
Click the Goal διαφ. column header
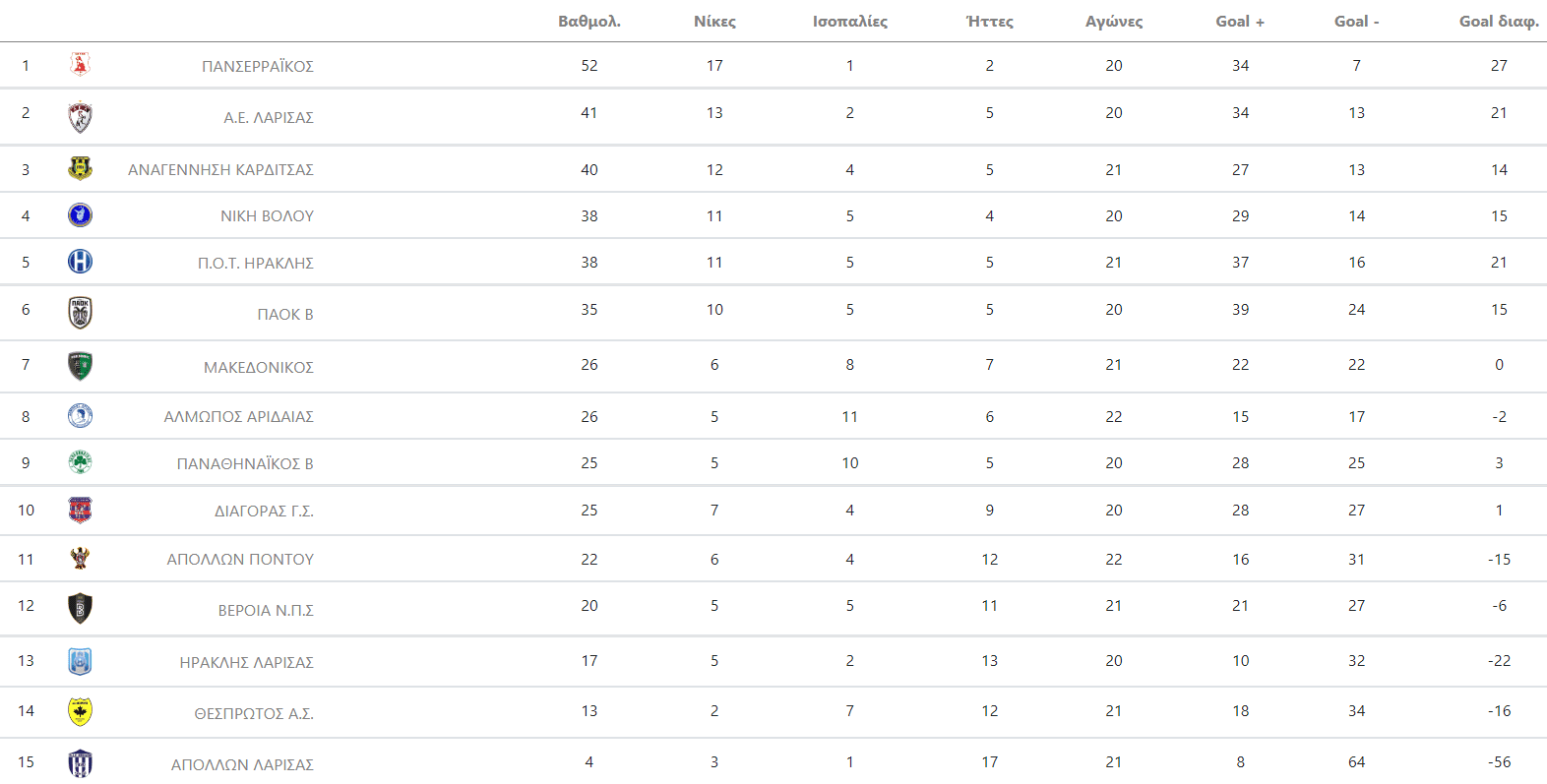(1498, 21)
